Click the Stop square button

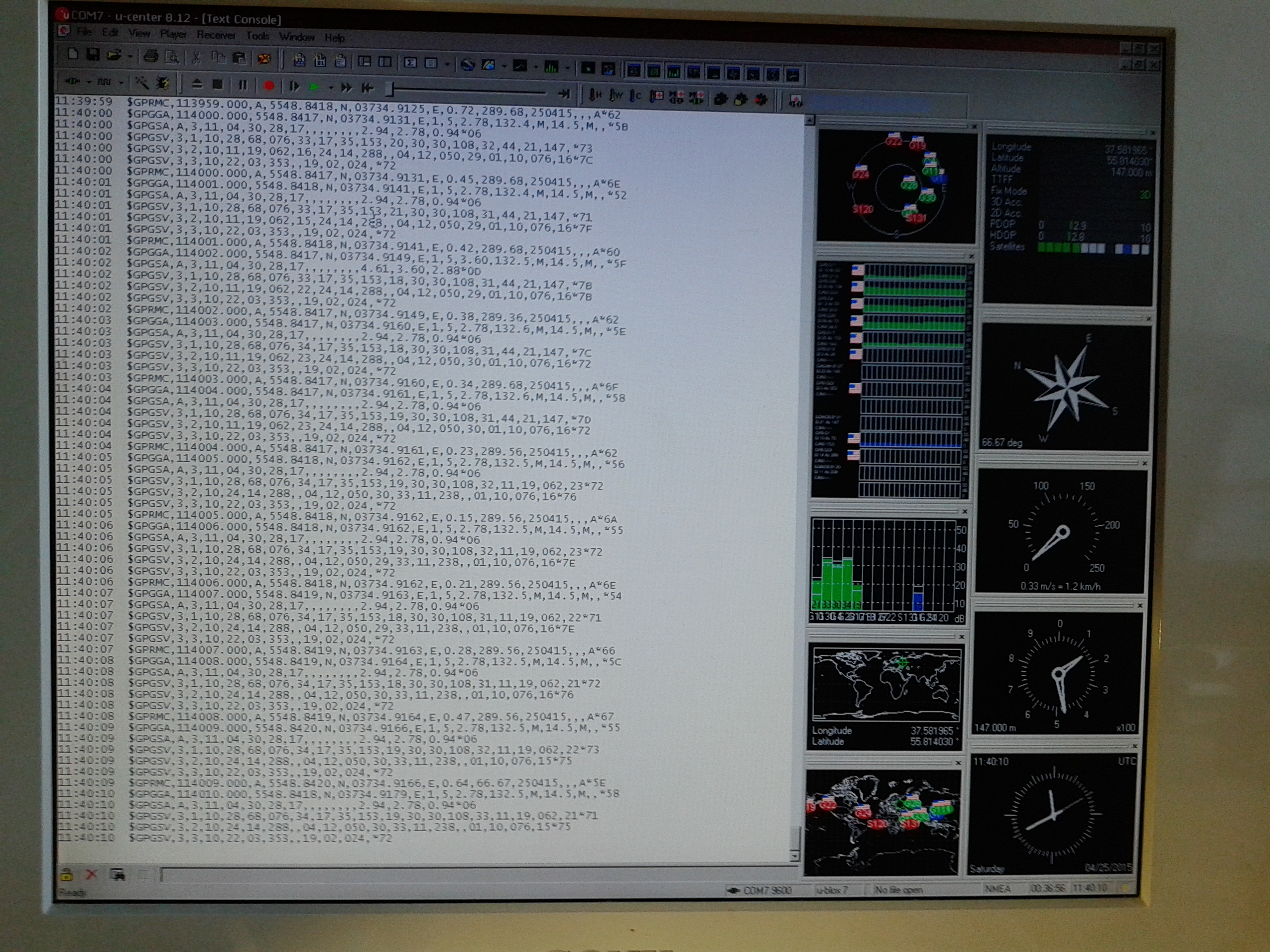[218, 84]
